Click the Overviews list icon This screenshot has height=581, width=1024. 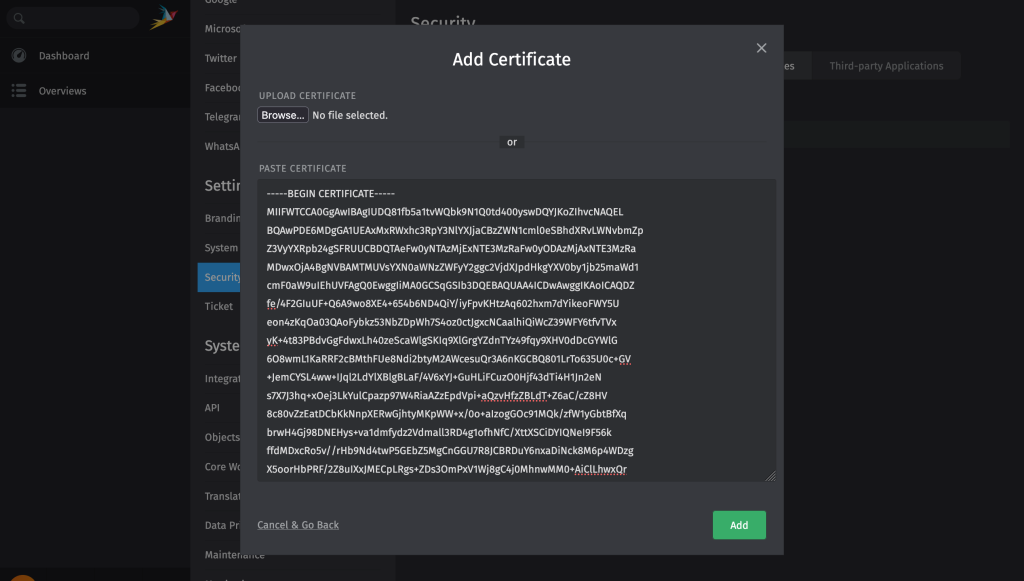pos(19,91)
